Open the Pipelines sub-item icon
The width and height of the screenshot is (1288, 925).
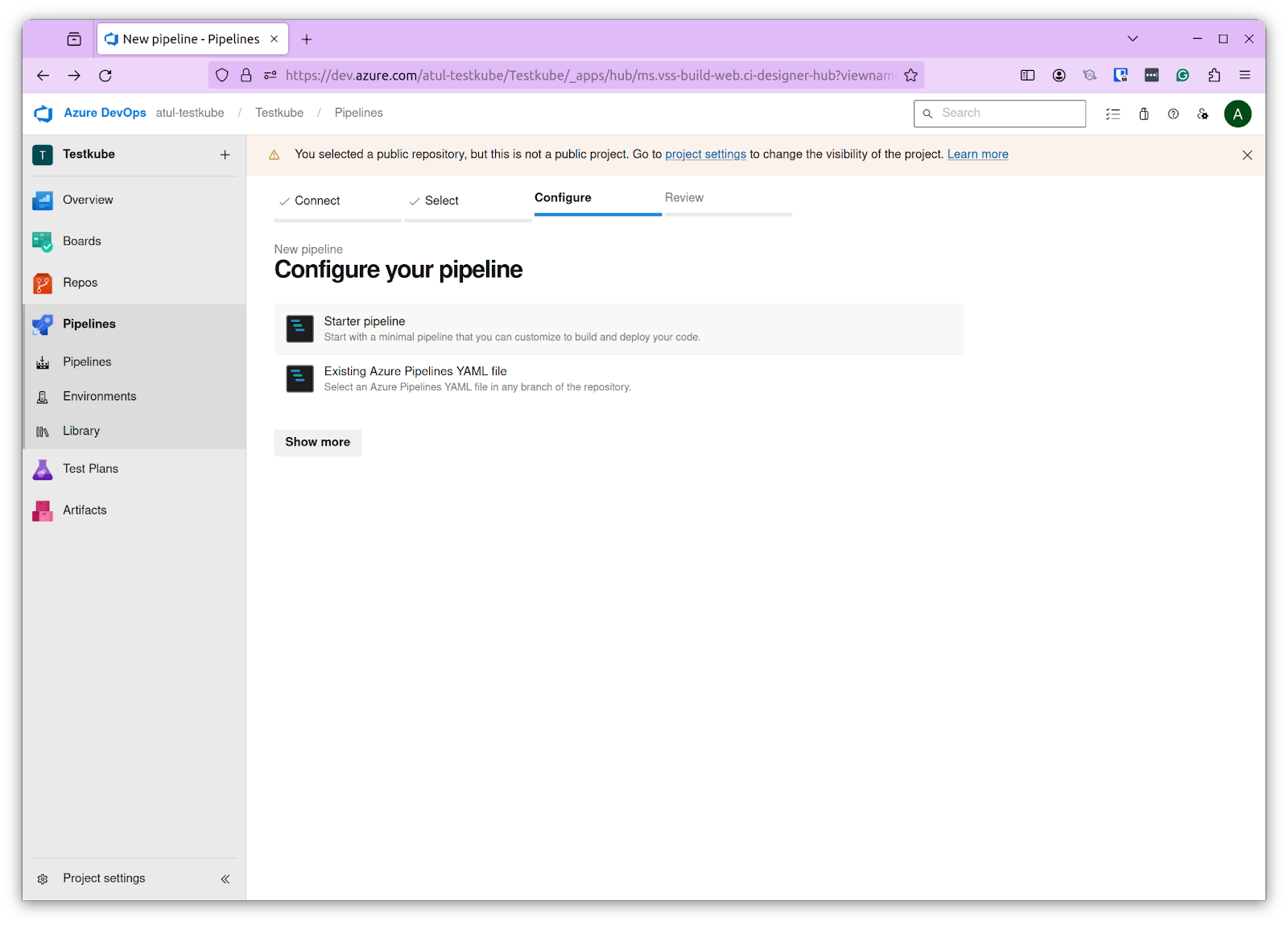click(x=43, y=362)
